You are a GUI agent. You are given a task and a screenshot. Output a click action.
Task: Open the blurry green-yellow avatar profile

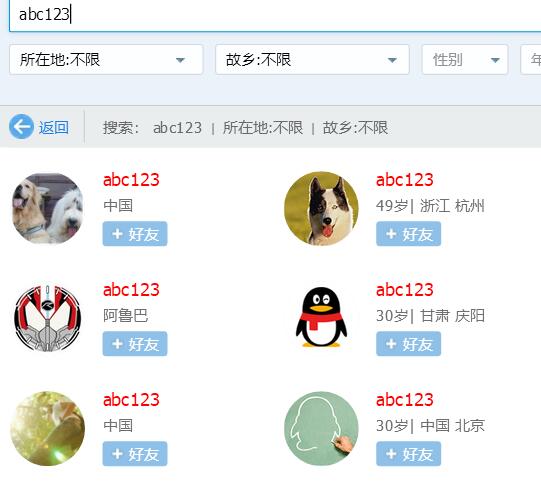tap(48, 428)
